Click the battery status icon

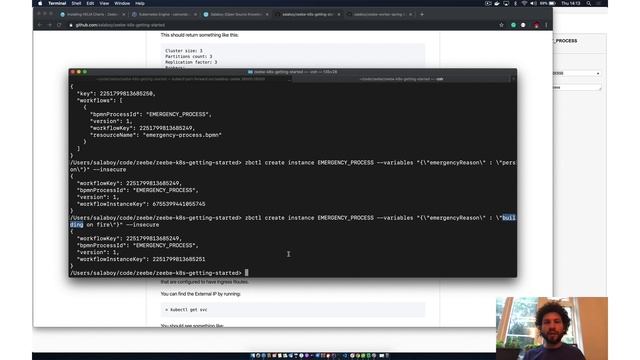tap(552, 3)
